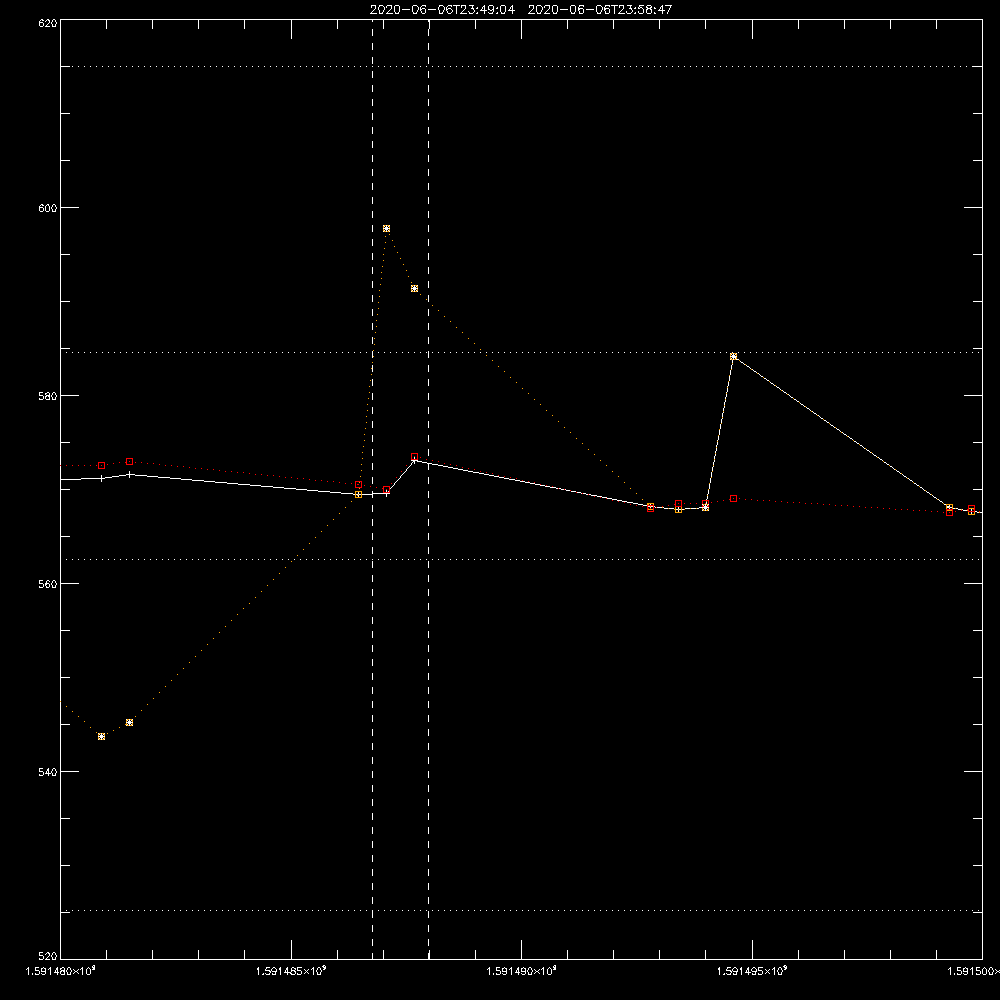Click the dotted horizontal limit line near 525
Viewport: 1000px width, 1000px height.
(x=521, y=911)
